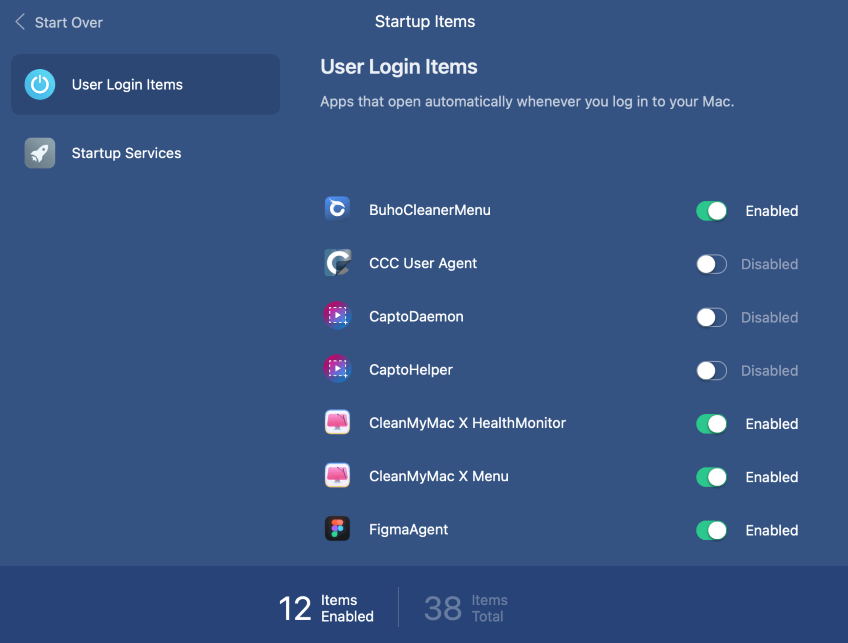Click the CaptoDaemon app icon
This screenshot has width=848, height=643.
337,315
